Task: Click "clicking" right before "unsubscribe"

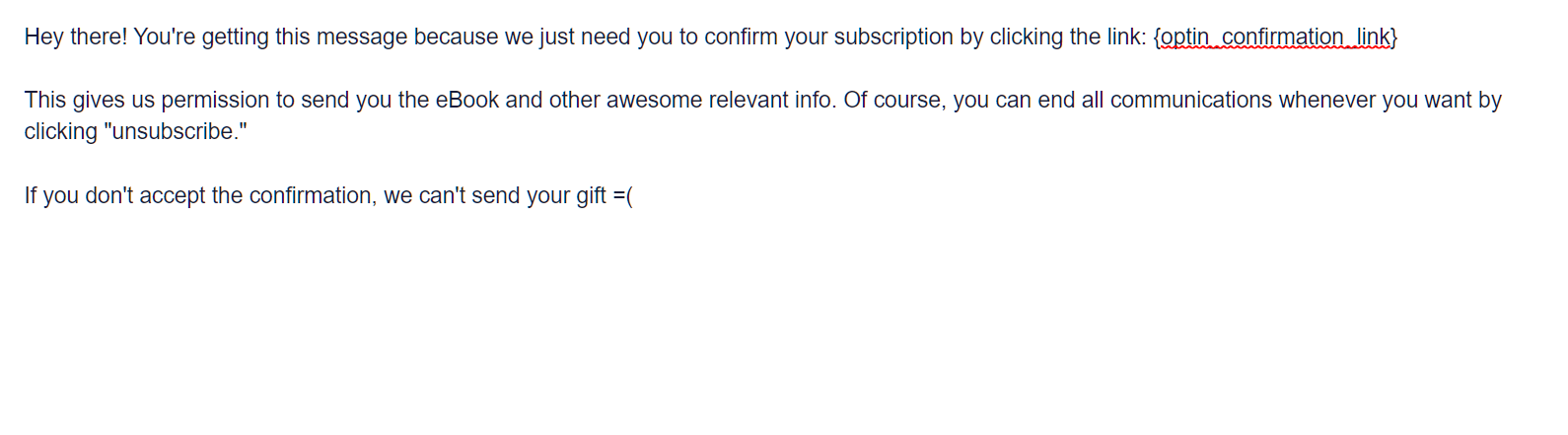Action: pyautogui.click(x=60, y=132)
